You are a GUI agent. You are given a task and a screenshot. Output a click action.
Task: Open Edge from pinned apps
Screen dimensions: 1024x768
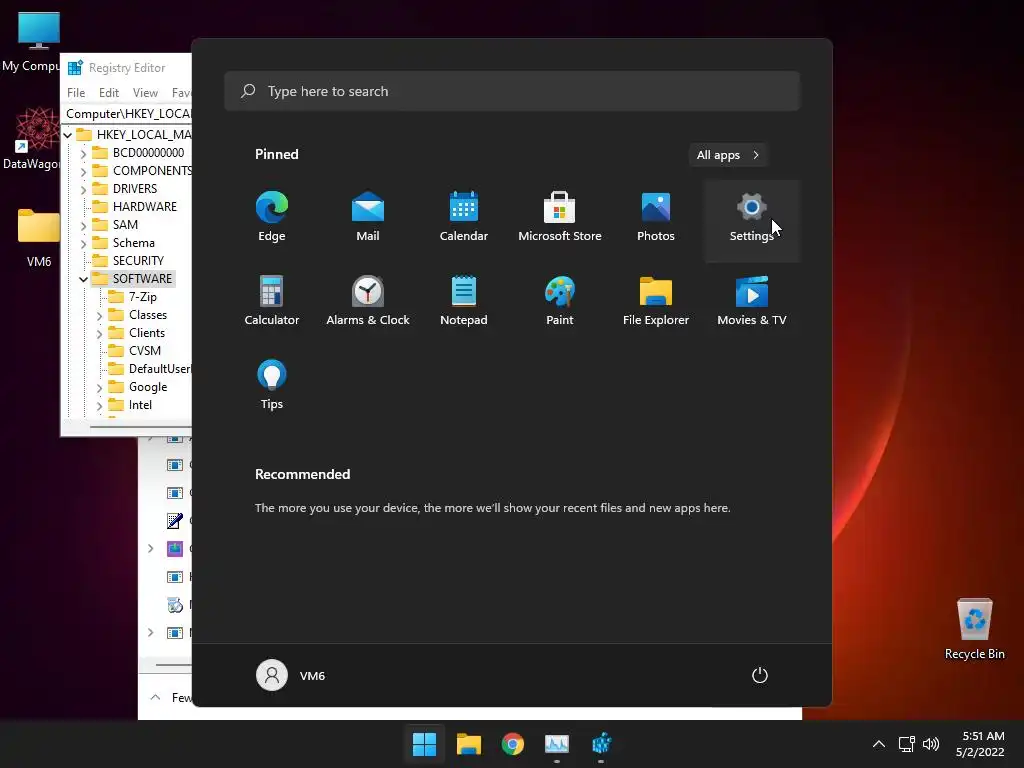click(x=272, y=217)
